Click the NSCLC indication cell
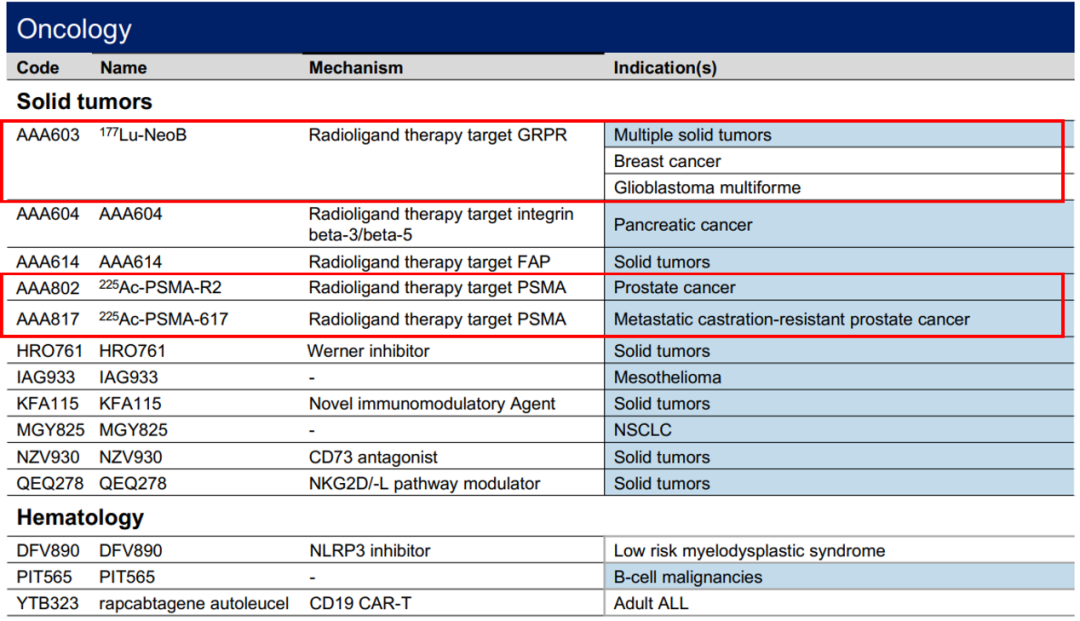The height and width of the screenshot is (621, 1080). tap(643, 430)
